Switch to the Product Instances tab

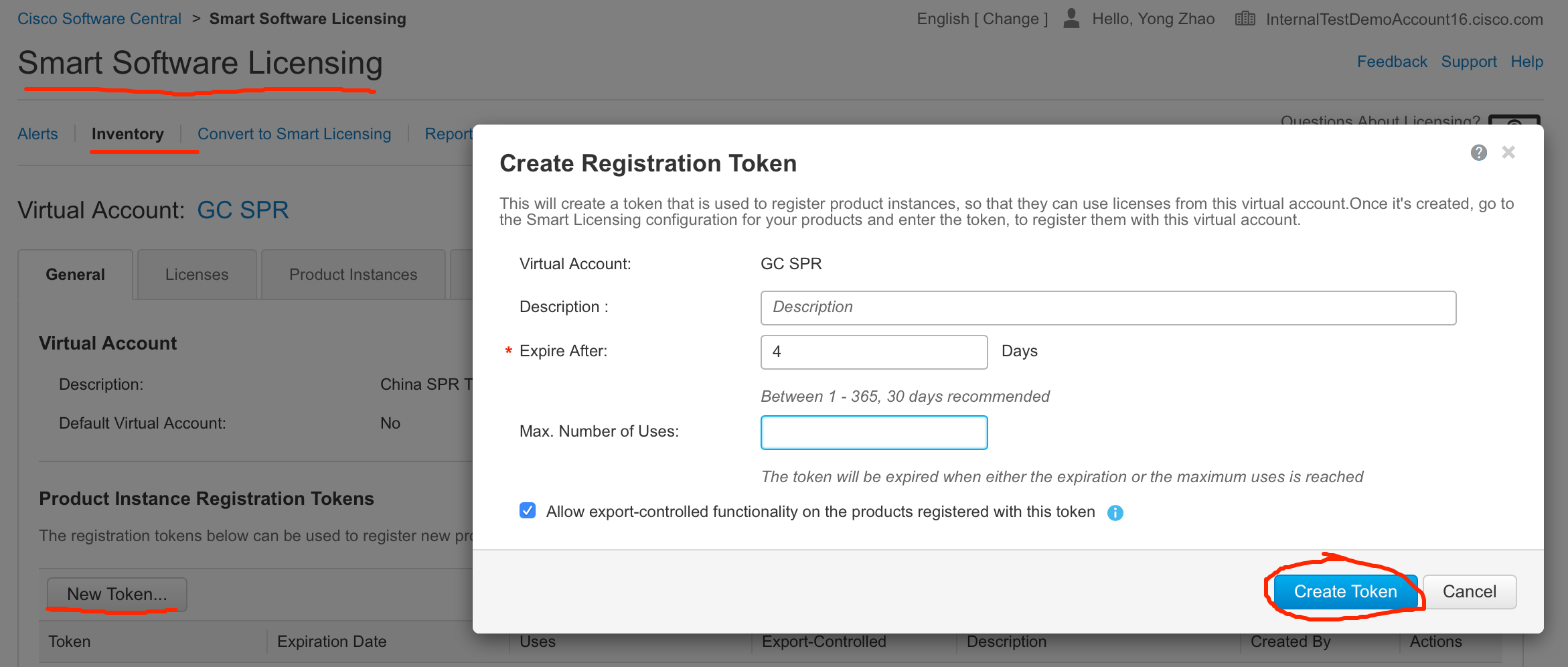353,275
